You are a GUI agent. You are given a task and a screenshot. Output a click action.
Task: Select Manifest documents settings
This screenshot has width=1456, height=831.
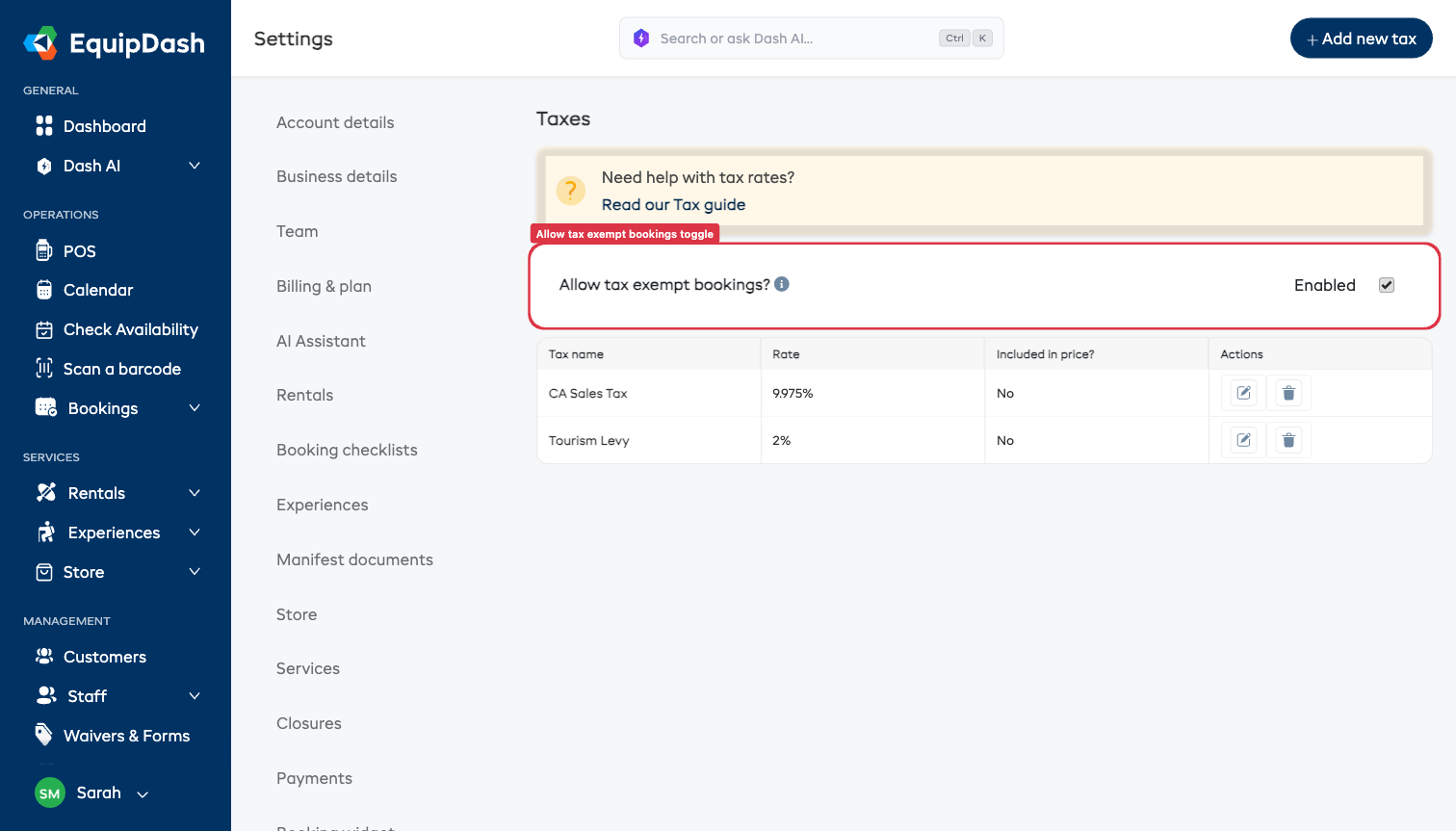coord(354,559)
